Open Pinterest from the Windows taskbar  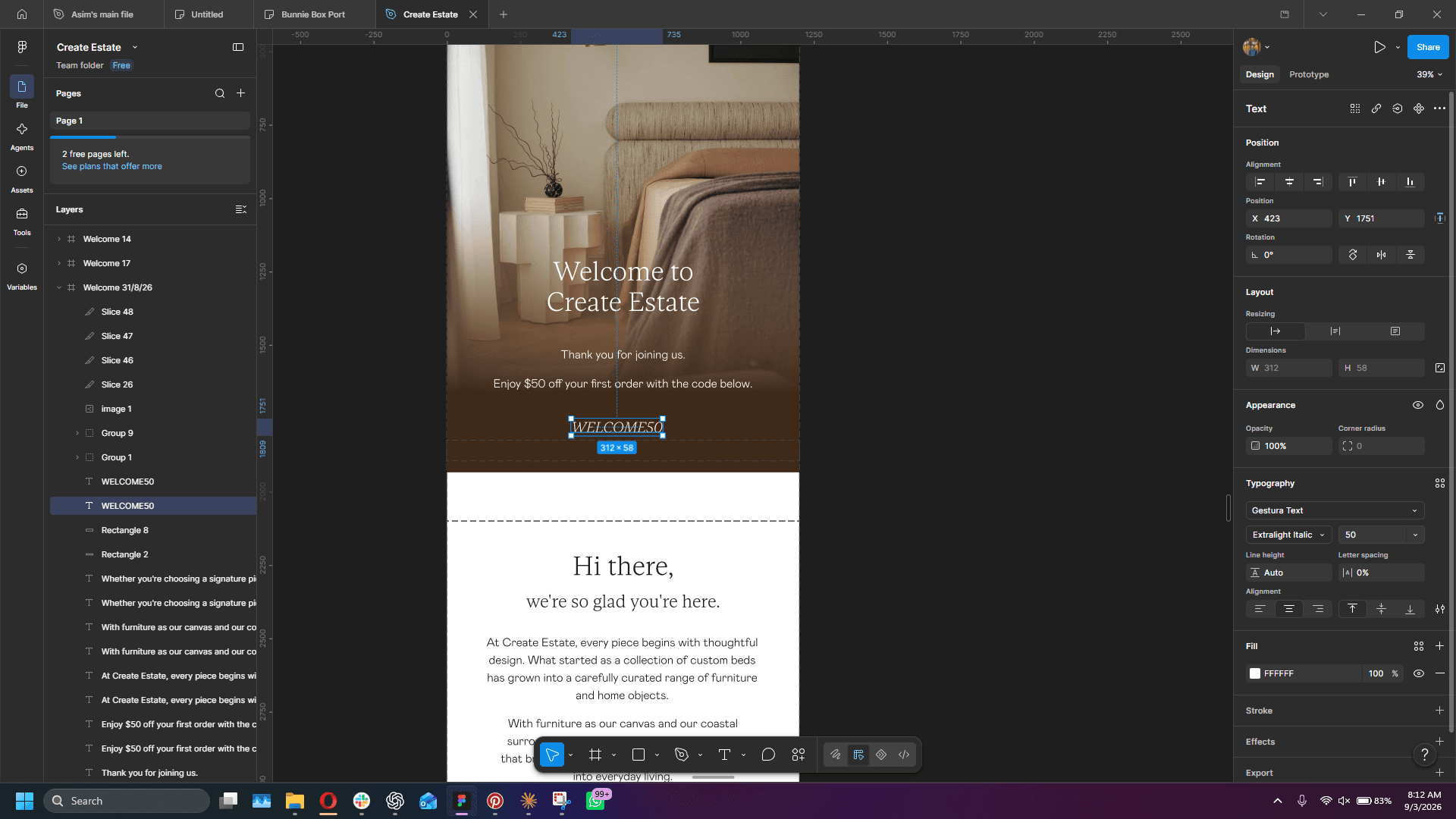point(495,801)
